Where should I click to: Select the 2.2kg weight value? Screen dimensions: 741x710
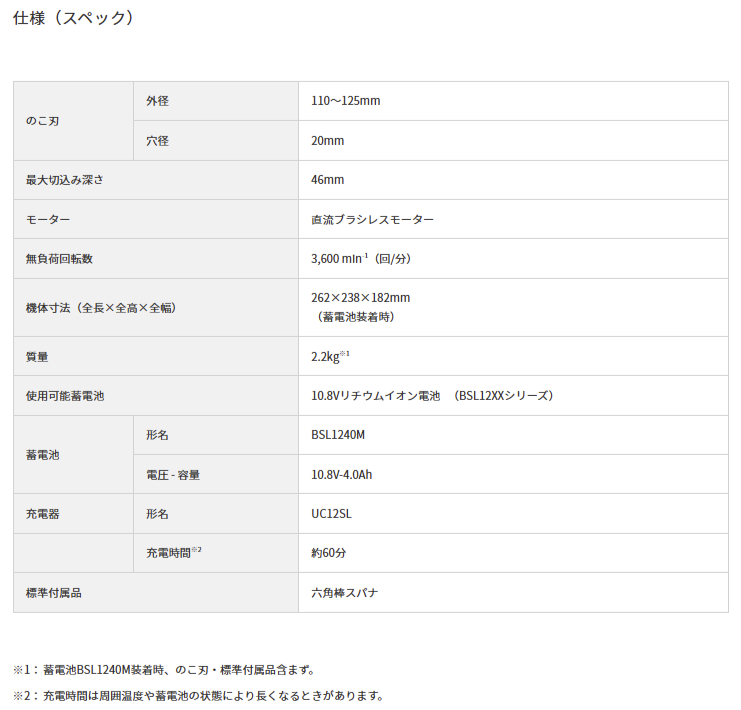point(330,356)
